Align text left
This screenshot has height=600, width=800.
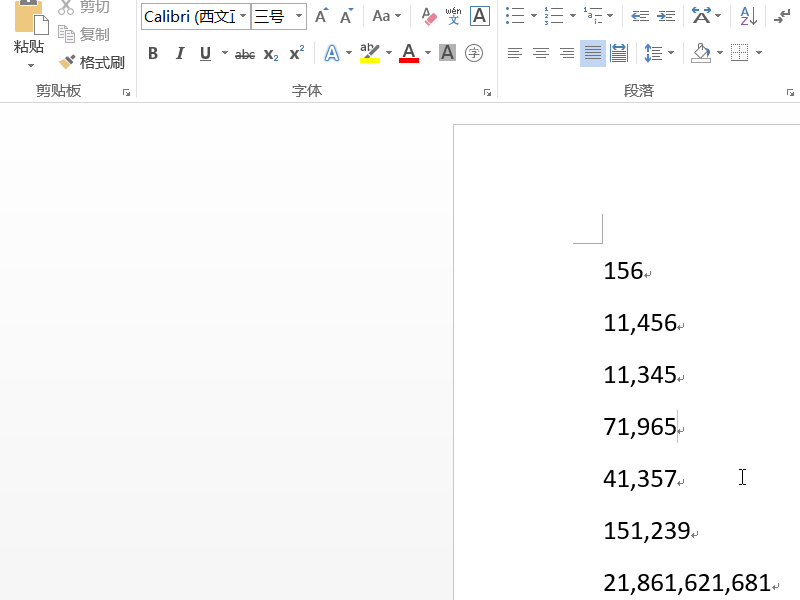515,53
